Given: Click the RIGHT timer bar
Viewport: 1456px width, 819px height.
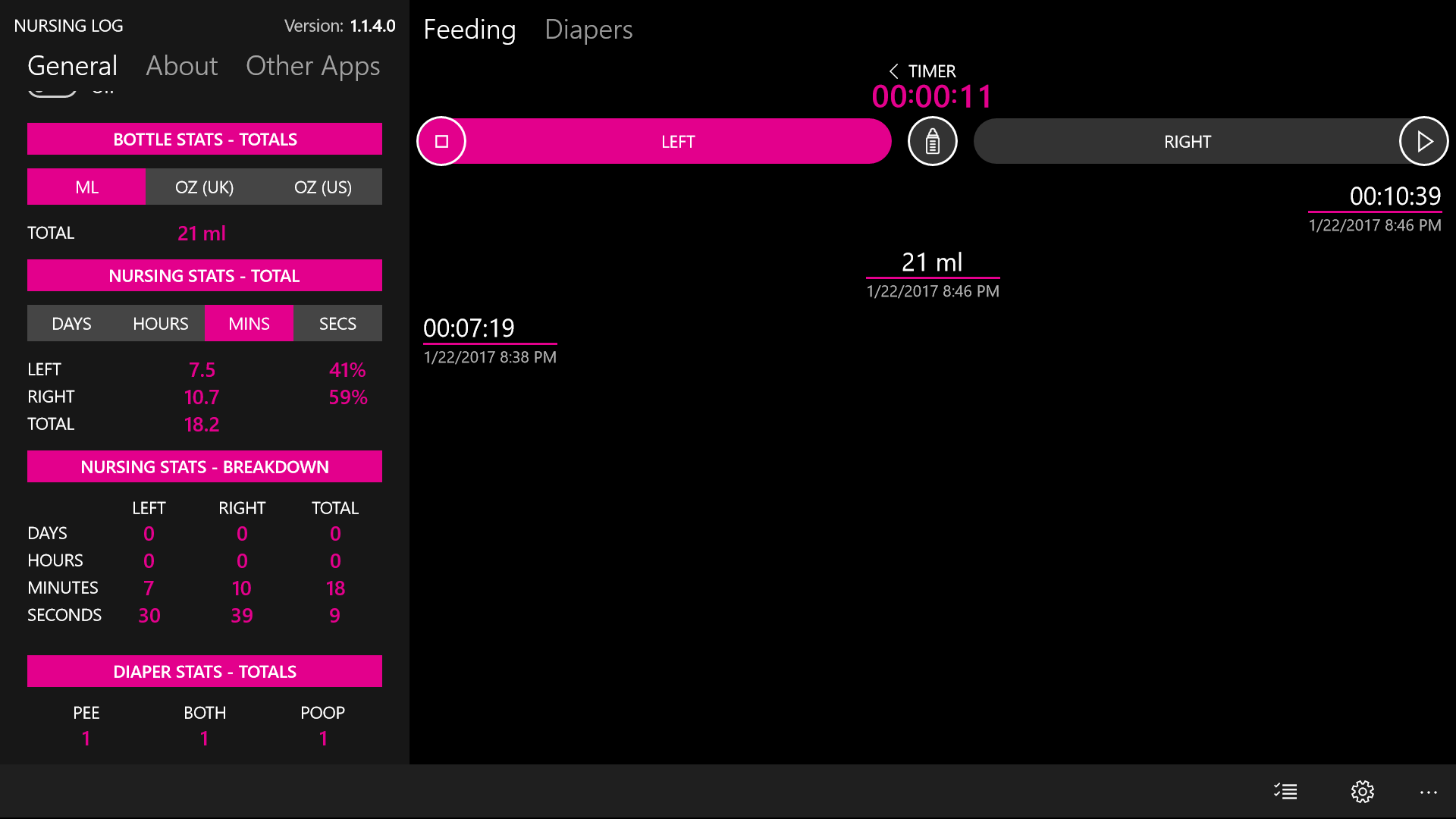Looking at the screenshot, I should click(x=1187, y=142).
